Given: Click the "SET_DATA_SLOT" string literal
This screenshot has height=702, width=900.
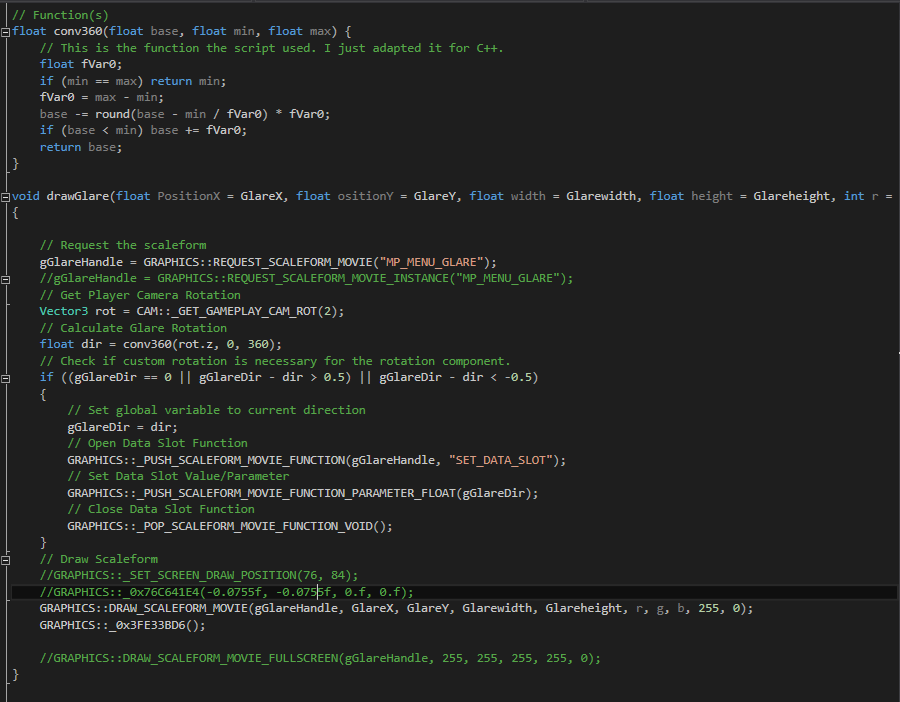Looking at the screenshot, I should [x=507, y=460].
